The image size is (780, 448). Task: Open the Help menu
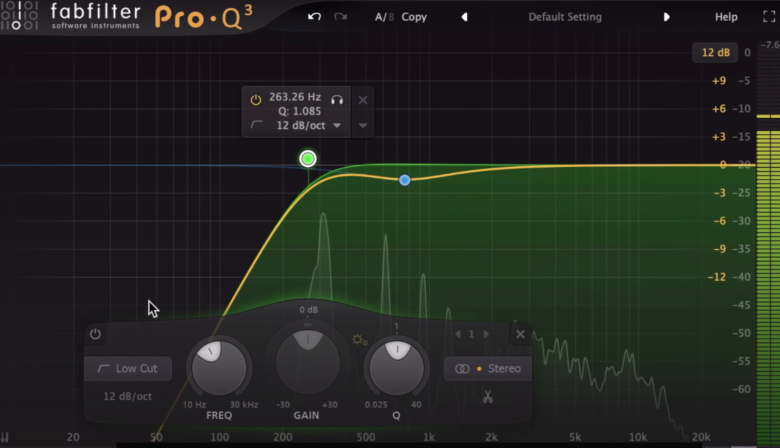pos(726,17)
